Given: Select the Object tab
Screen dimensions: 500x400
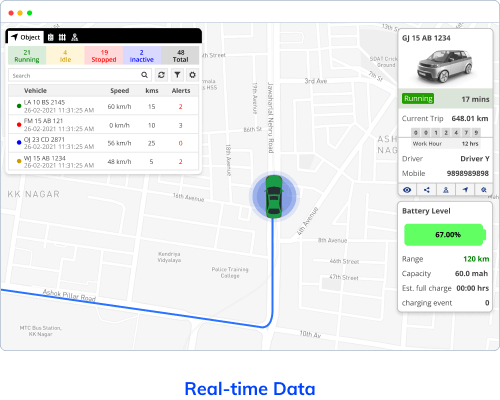Looking at the screenshot, I should (26, 37).
